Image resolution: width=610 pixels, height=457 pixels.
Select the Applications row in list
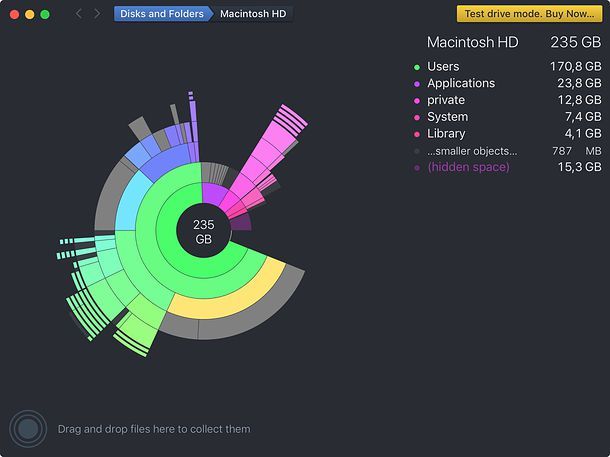coord(507,83)
